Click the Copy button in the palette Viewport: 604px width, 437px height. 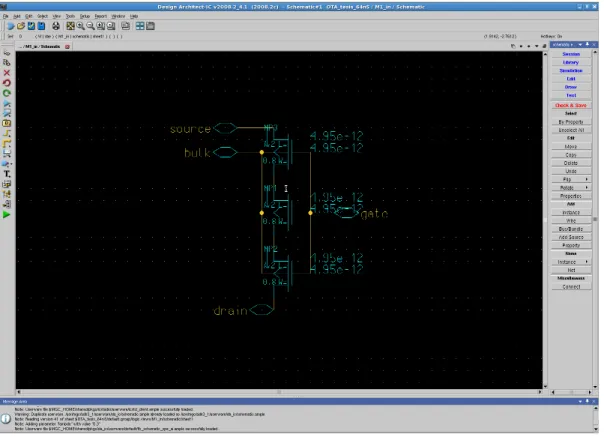click(571, 155)
